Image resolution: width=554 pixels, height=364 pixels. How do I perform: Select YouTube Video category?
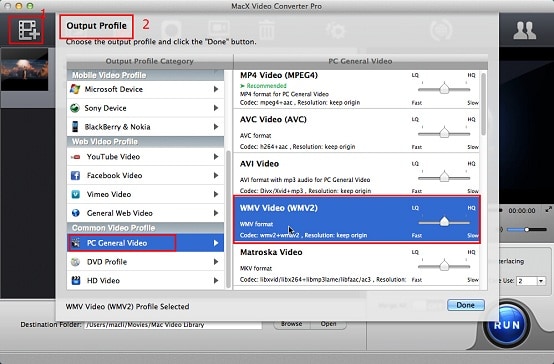click(x=145, y=157)
